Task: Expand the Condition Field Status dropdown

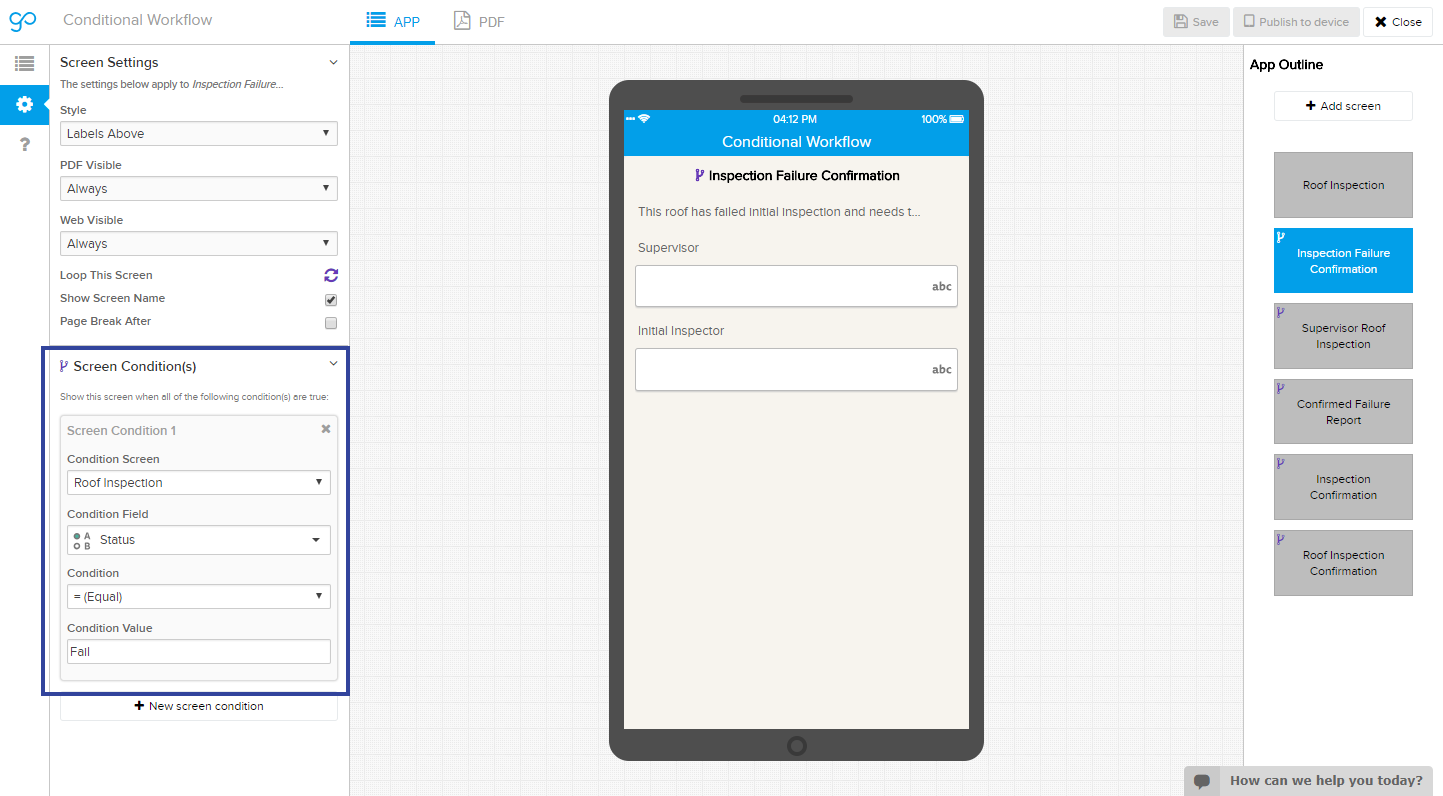Action: coord(198,540)
